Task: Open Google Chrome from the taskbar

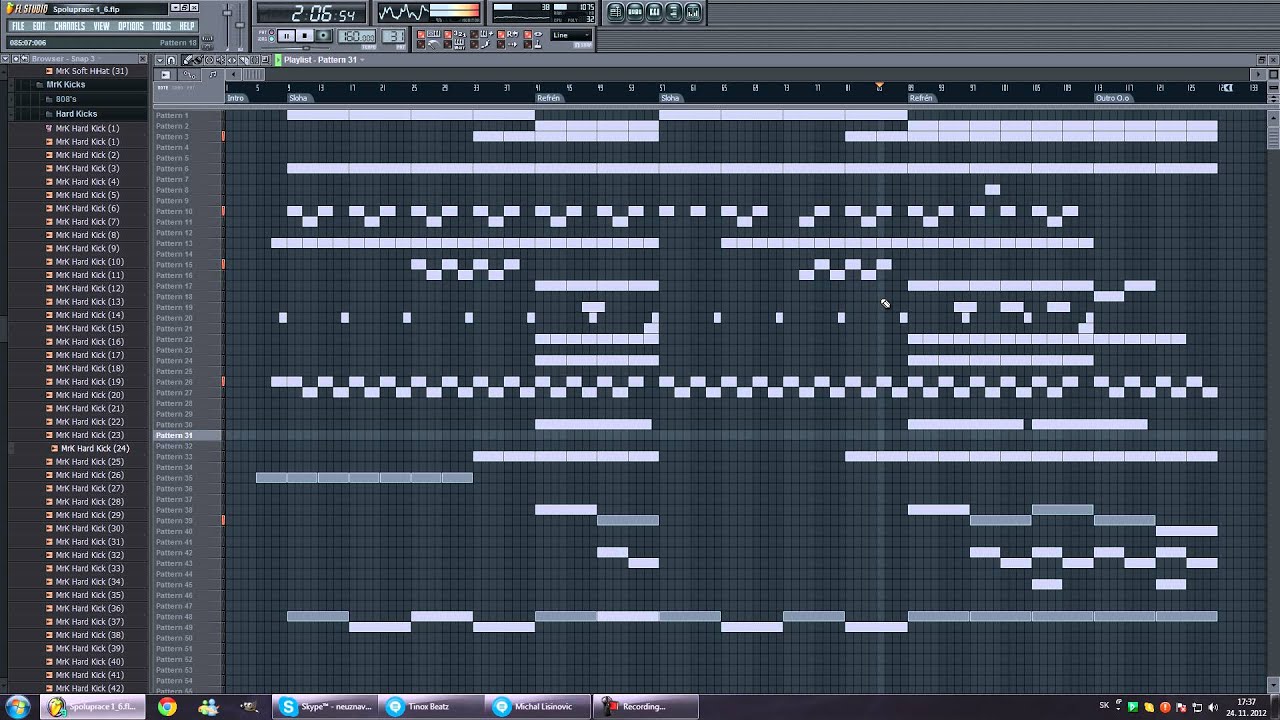Action: (x=167, y=707)
